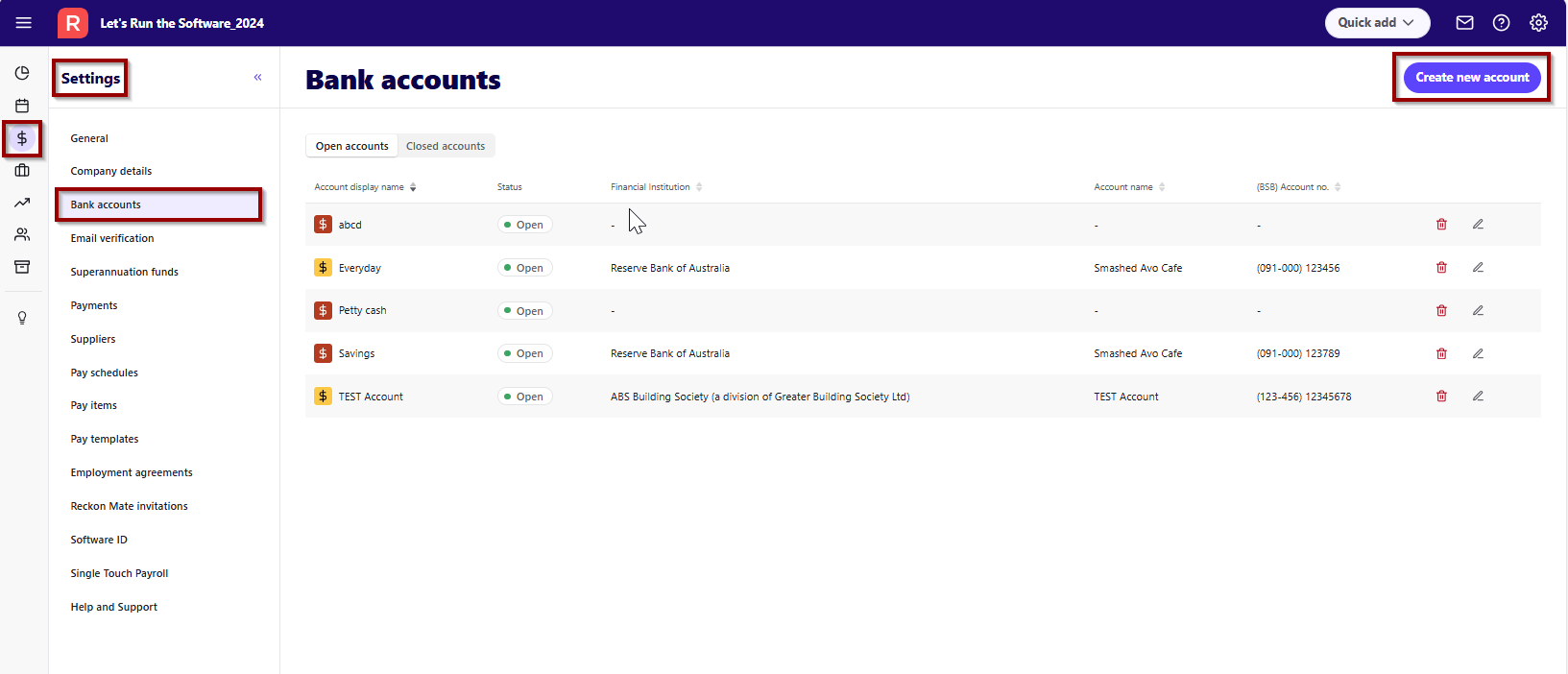The image size is (1568, 674).
Task: Open the trending reports sidebar icon
Action: coord(22,203)
